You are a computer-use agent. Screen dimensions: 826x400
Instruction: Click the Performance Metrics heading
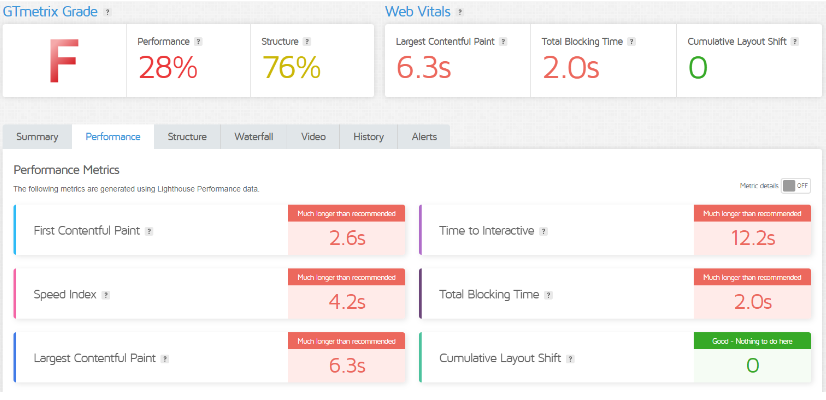66,170
